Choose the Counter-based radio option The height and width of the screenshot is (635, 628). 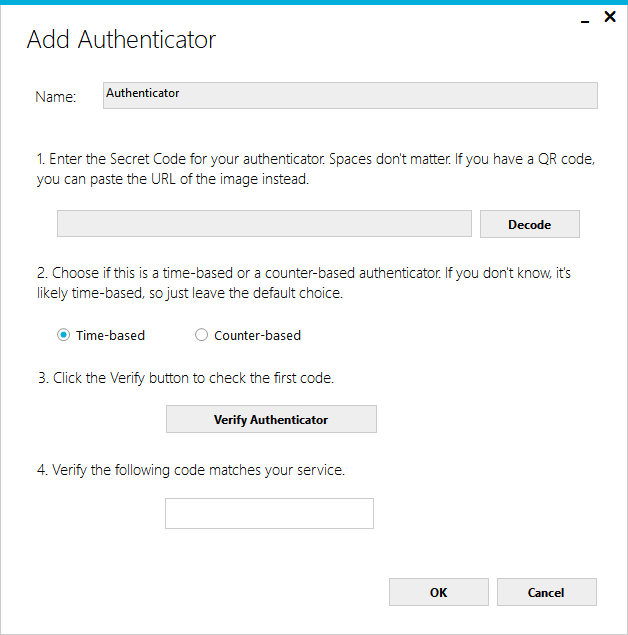coord(202,336)
